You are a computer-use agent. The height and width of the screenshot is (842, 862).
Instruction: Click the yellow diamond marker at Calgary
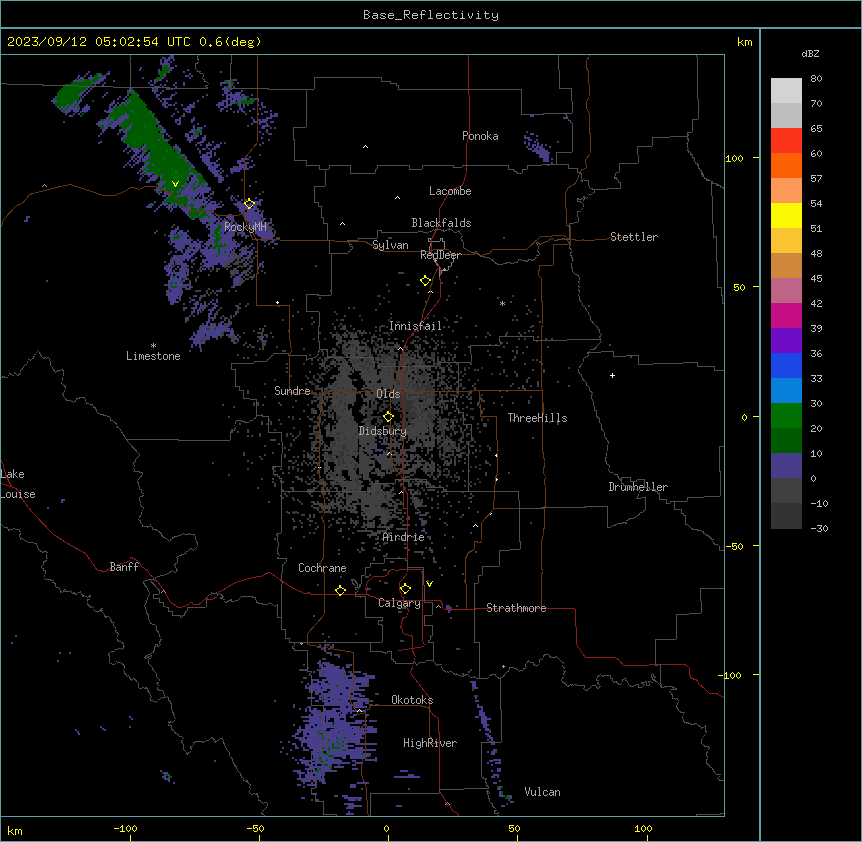coord(405,589)
